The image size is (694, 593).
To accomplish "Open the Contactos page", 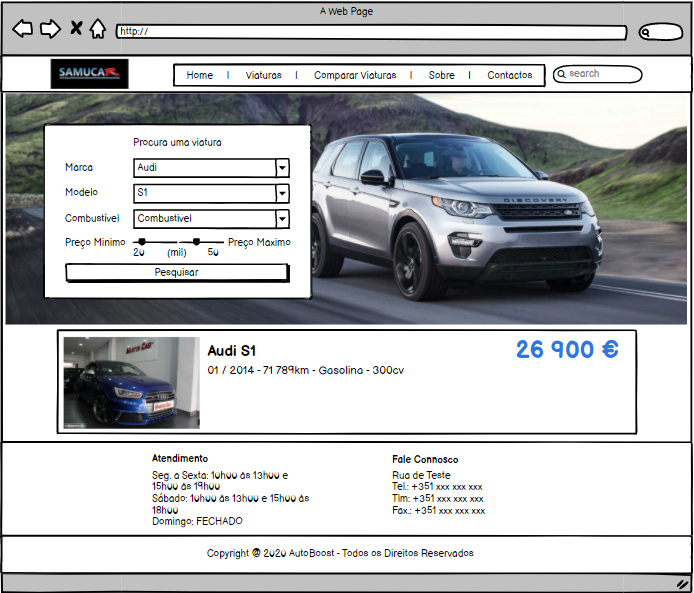I will click(510, 75).
